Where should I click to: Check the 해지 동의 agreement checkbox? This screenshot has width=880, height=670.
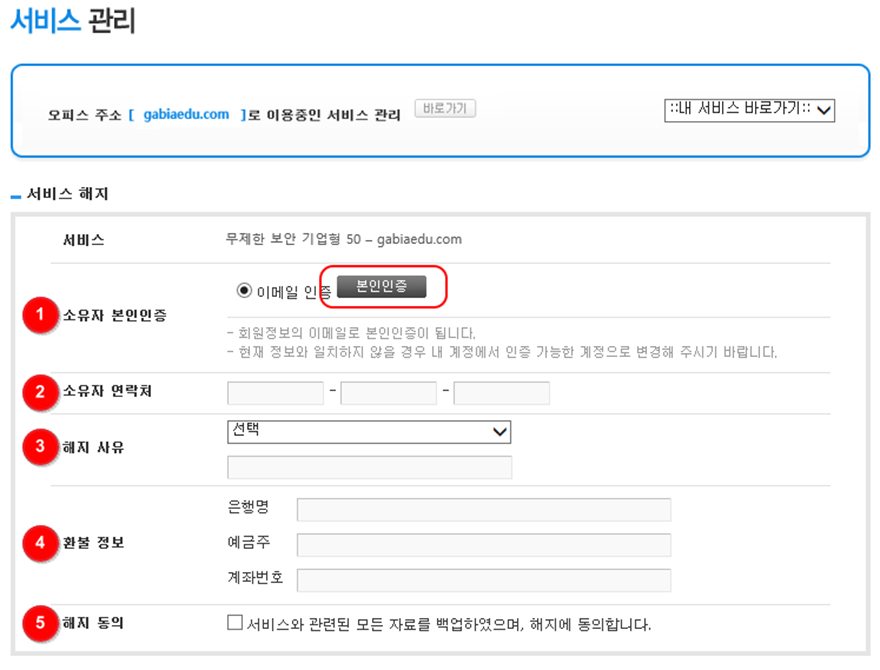pyautogui.click(x=235, y=623)
